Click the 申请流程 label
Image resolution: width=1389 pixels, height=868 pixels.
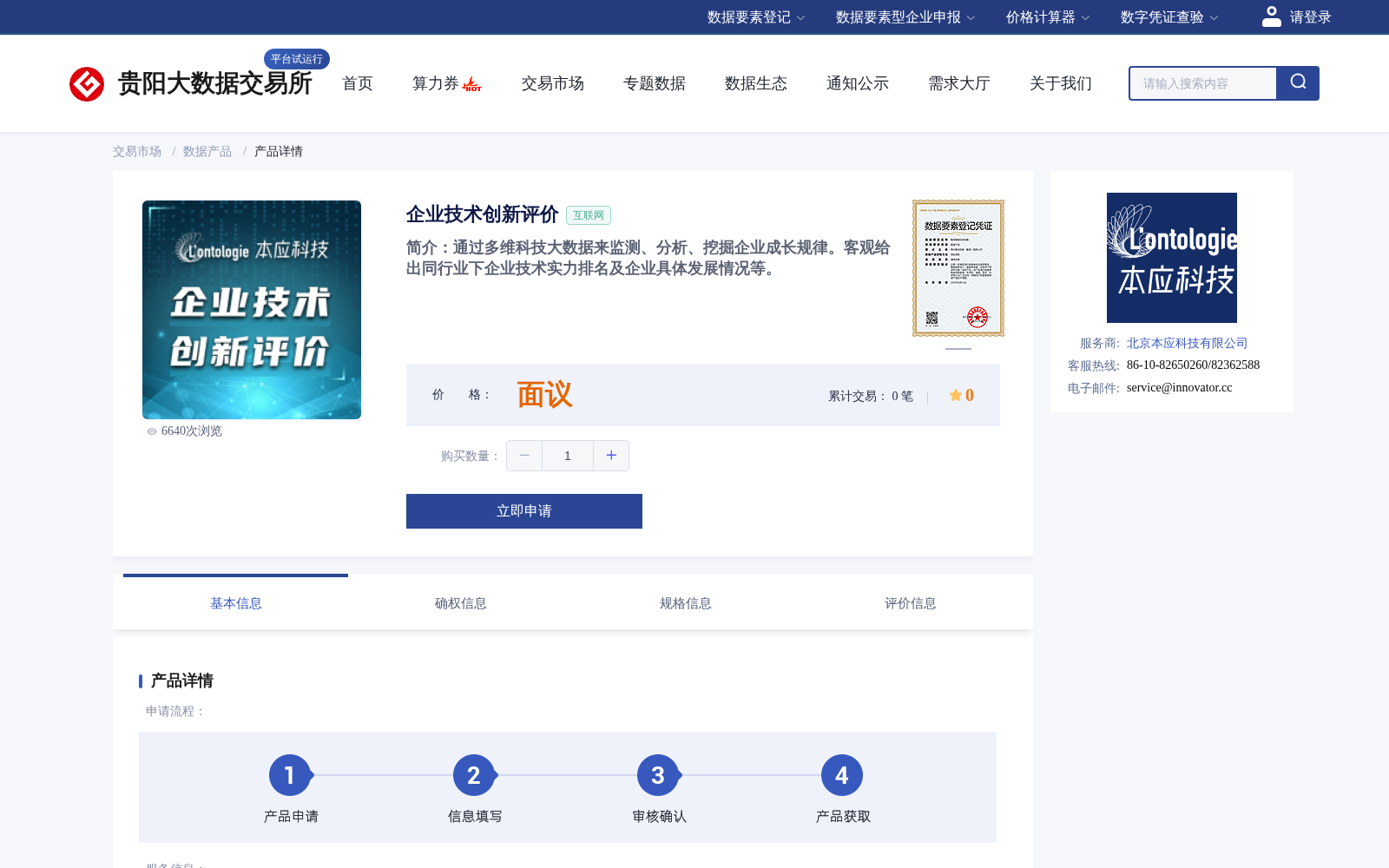(175, 711)
